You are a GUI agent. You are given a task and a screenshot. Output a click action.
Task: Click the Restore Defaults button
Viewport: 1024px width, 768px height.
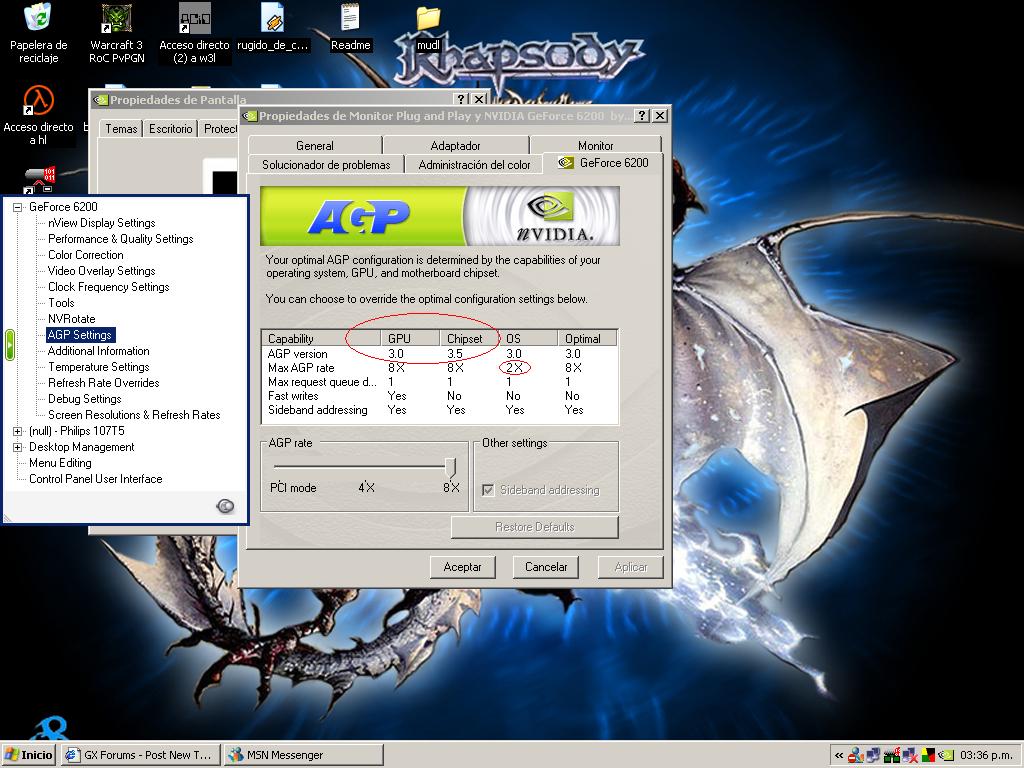pyautogui.click(x=534, y=527)
